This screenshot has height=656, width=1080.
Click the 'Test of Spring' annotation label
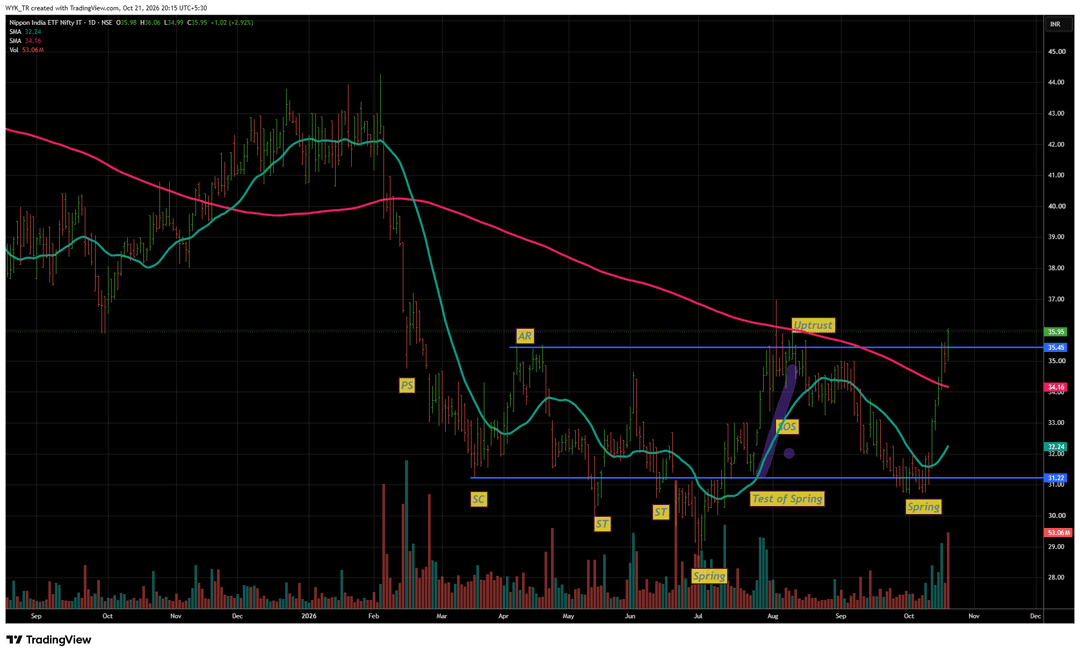(x=787, y=499)
